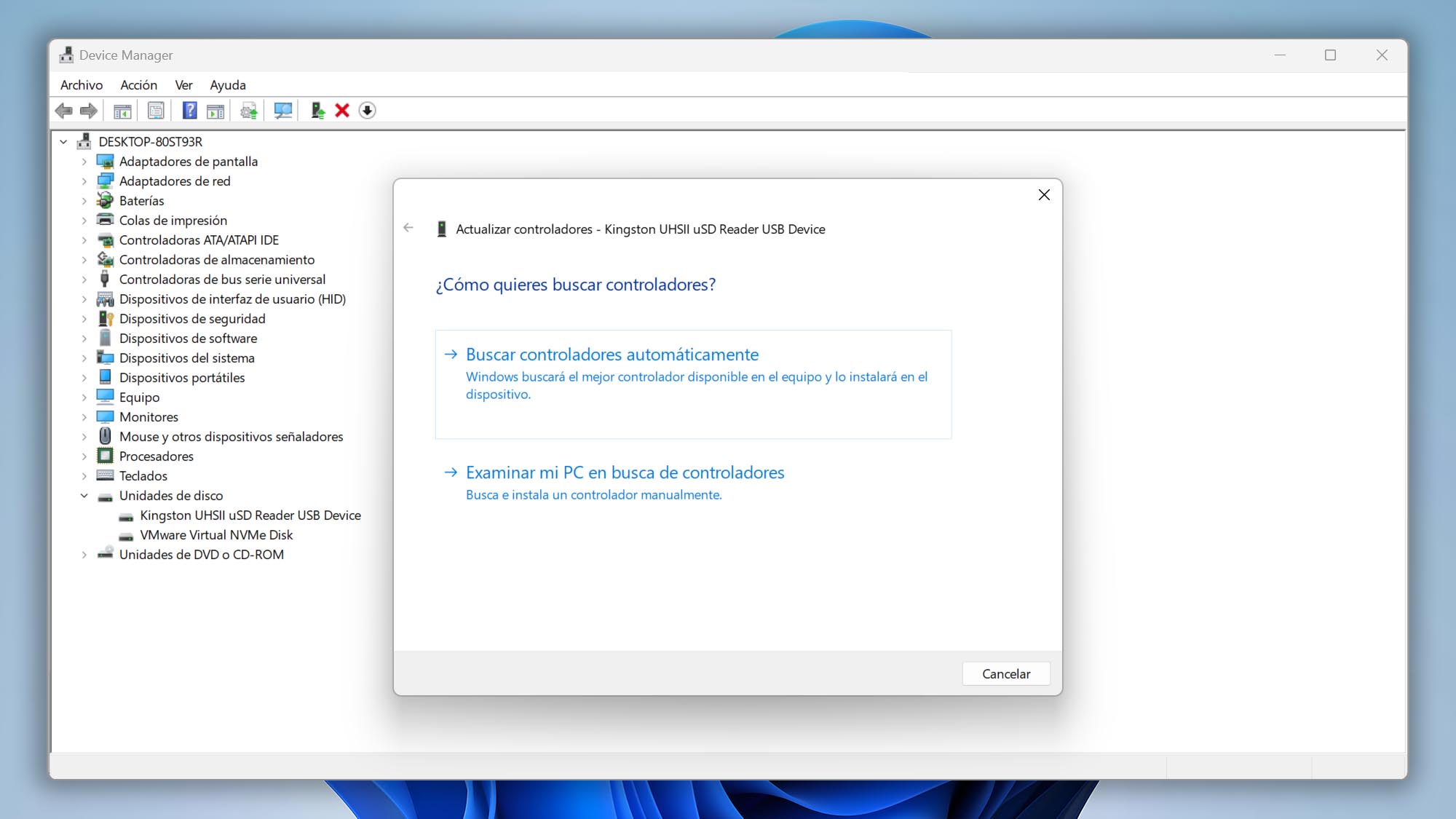Expand the Dispositivos portátiles tree
The image size is (1456, 819).
(84, 378)
